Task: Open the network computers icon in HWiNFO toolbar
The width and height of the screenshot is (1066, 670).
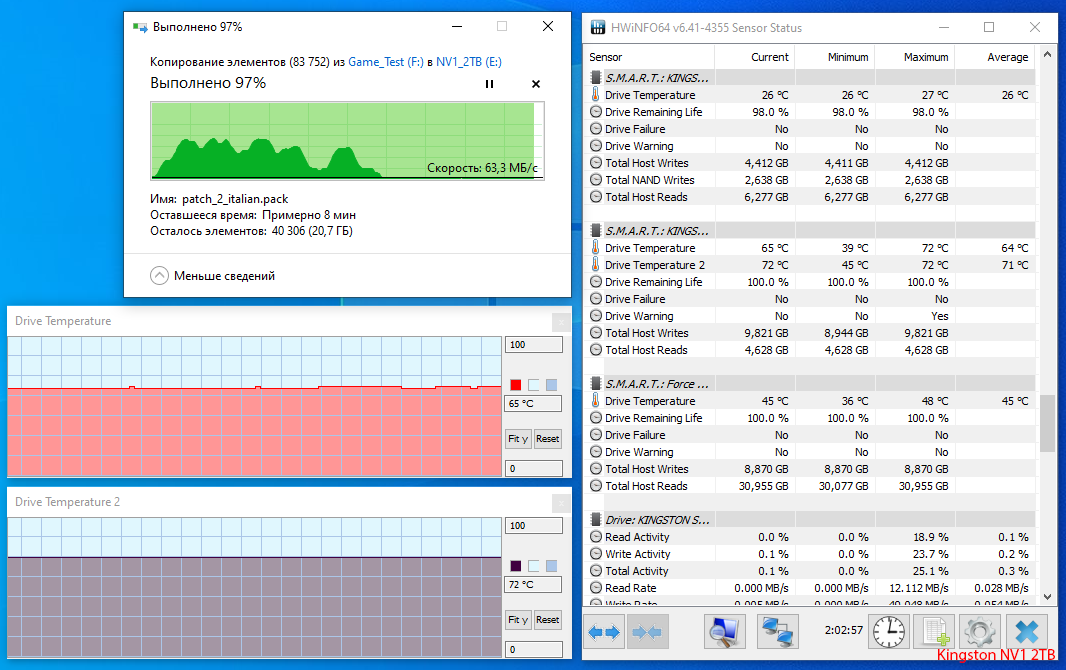Action: [778, 632]
